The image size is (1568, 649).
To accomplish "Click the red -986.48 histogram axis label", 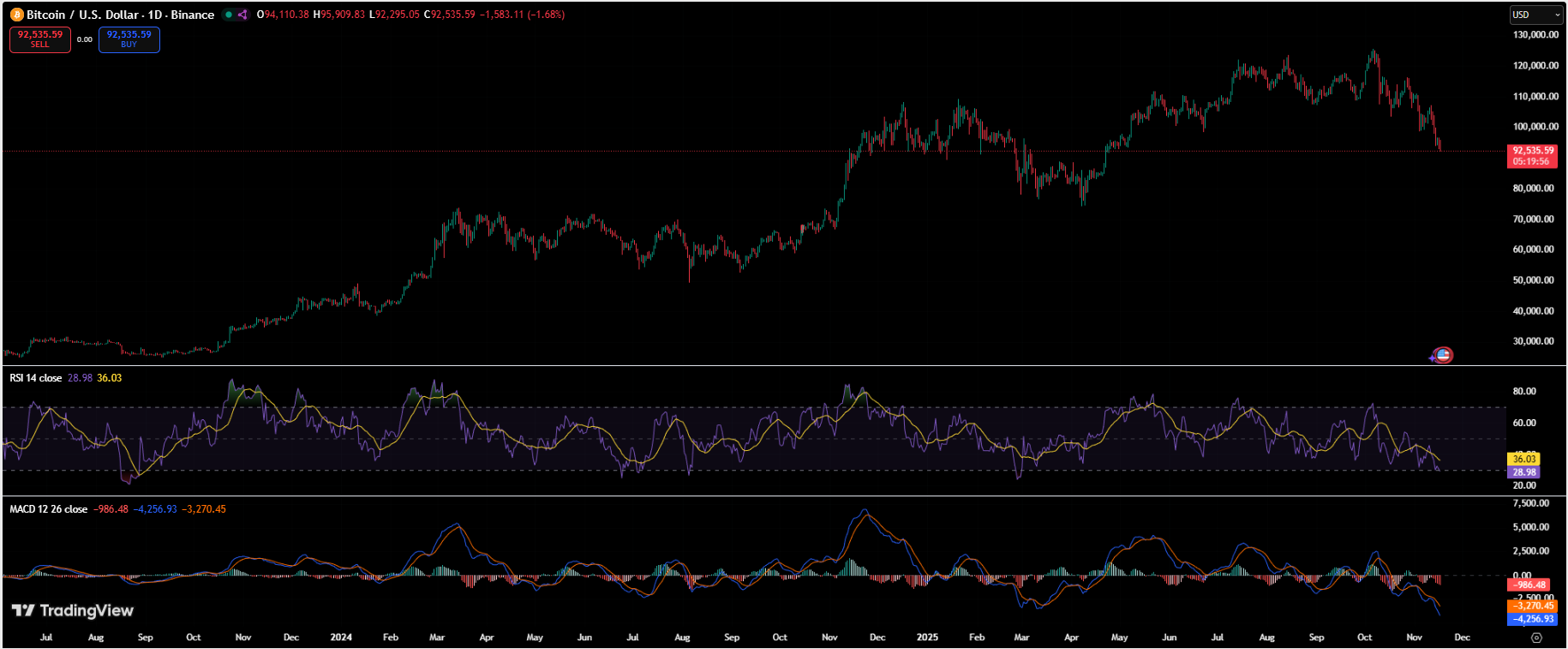I will click(1529, 586).
